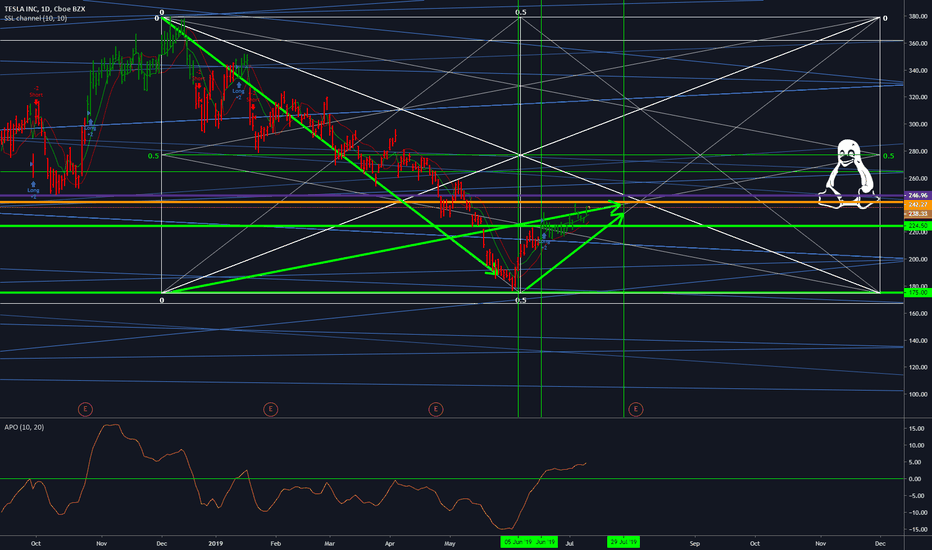Click the 2019 label on the time axis
Viewport: 932px width, 550px height.
point(216,543)
